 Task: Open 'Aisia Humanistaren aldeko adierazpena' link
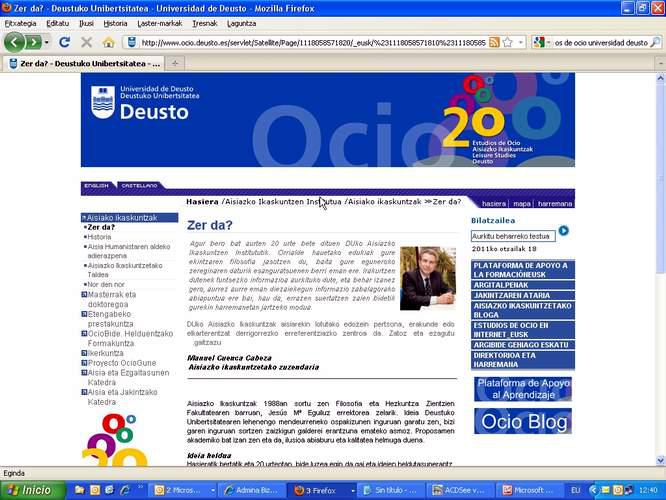129,251
